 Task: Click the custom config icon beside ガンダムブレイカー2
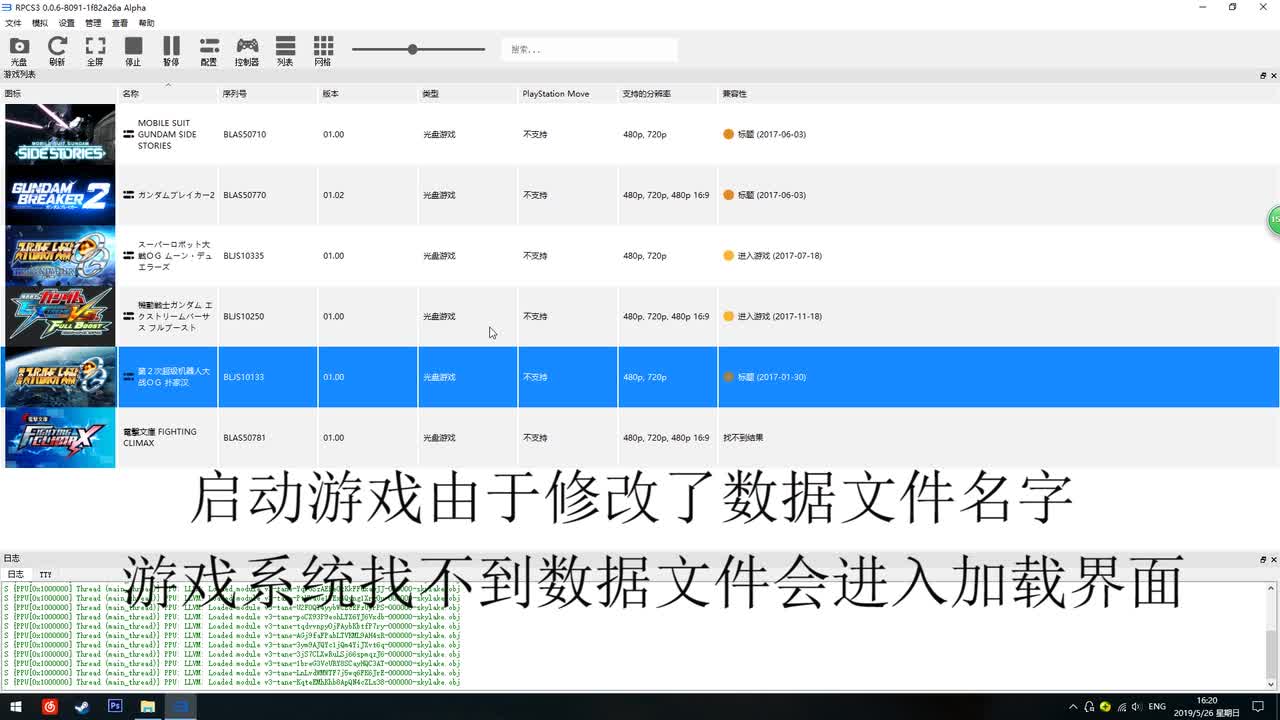click(x=128, y=195)
